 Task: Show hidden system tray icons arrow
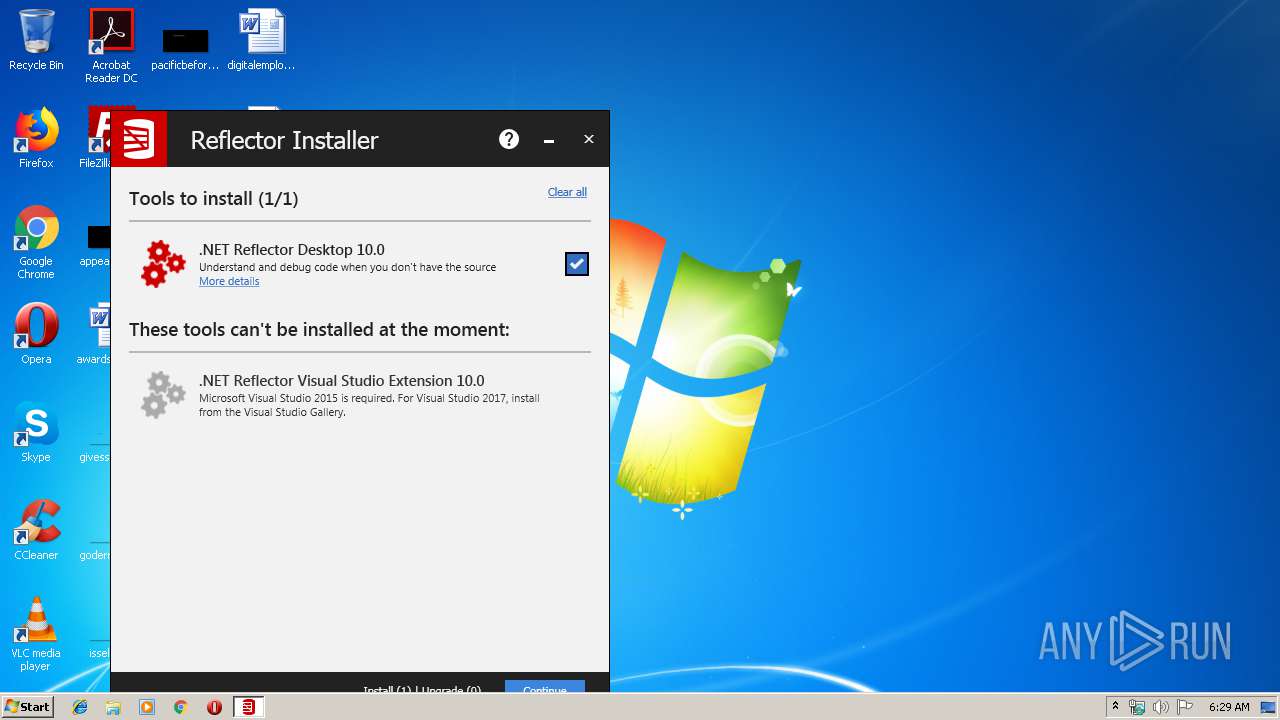tap(1115, 707)
